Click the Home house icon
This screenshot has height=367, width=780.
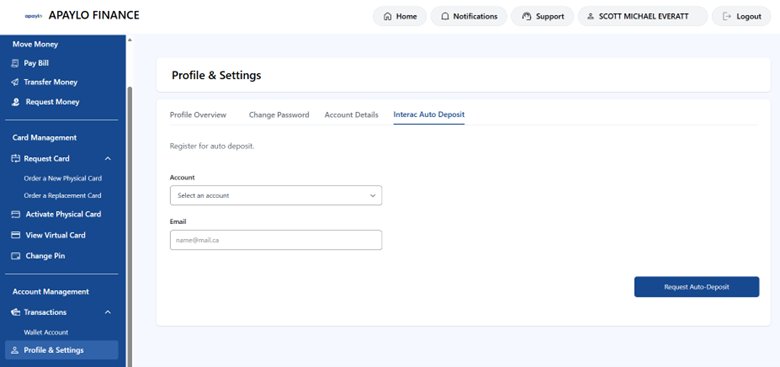pyautogui.click(x=388, y=16)
